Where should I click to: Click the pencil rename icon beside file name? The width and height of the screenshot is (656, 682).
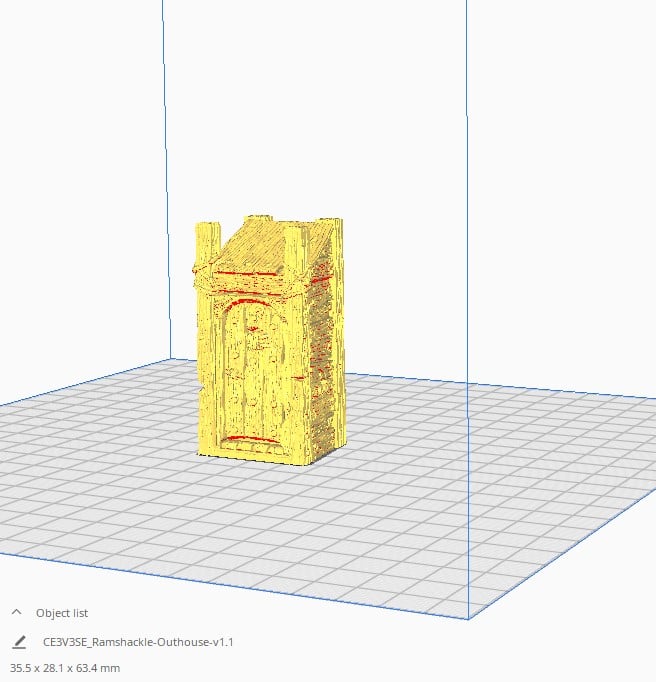19,642
